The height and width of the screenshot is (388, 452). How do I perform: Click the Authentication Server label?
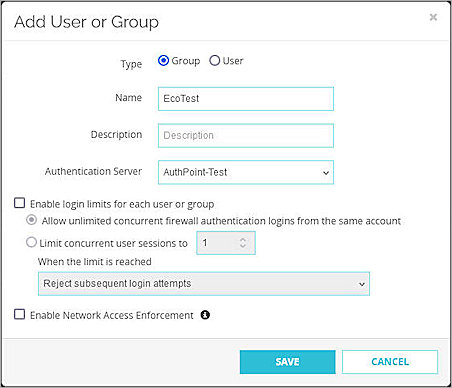(x=93, y=171)
